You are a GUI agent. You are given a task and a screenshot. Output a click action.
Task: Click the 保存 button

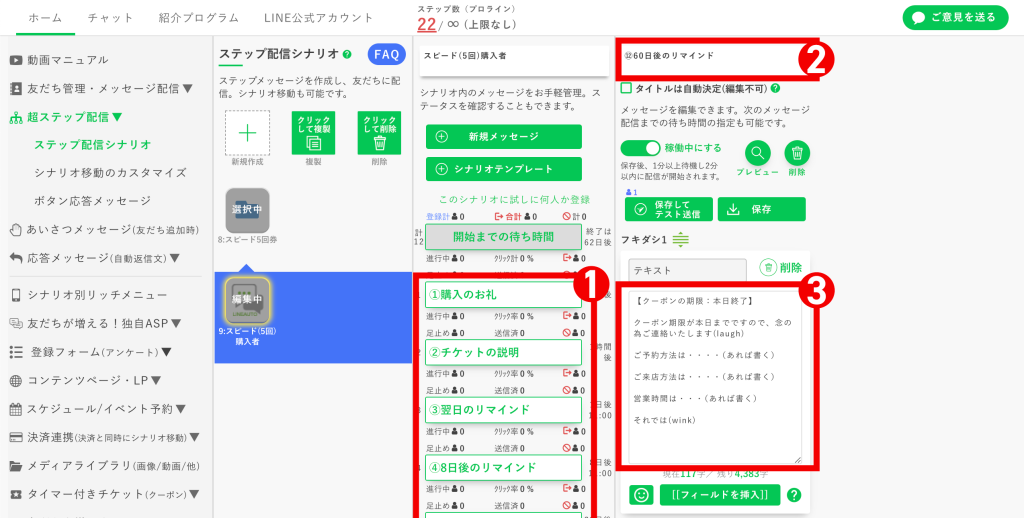point(761,209)
